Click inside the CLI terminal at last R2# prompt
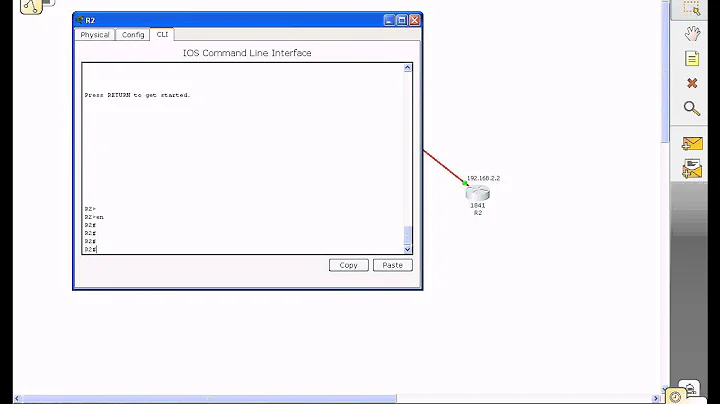720x404 pixels. point(91,249)
